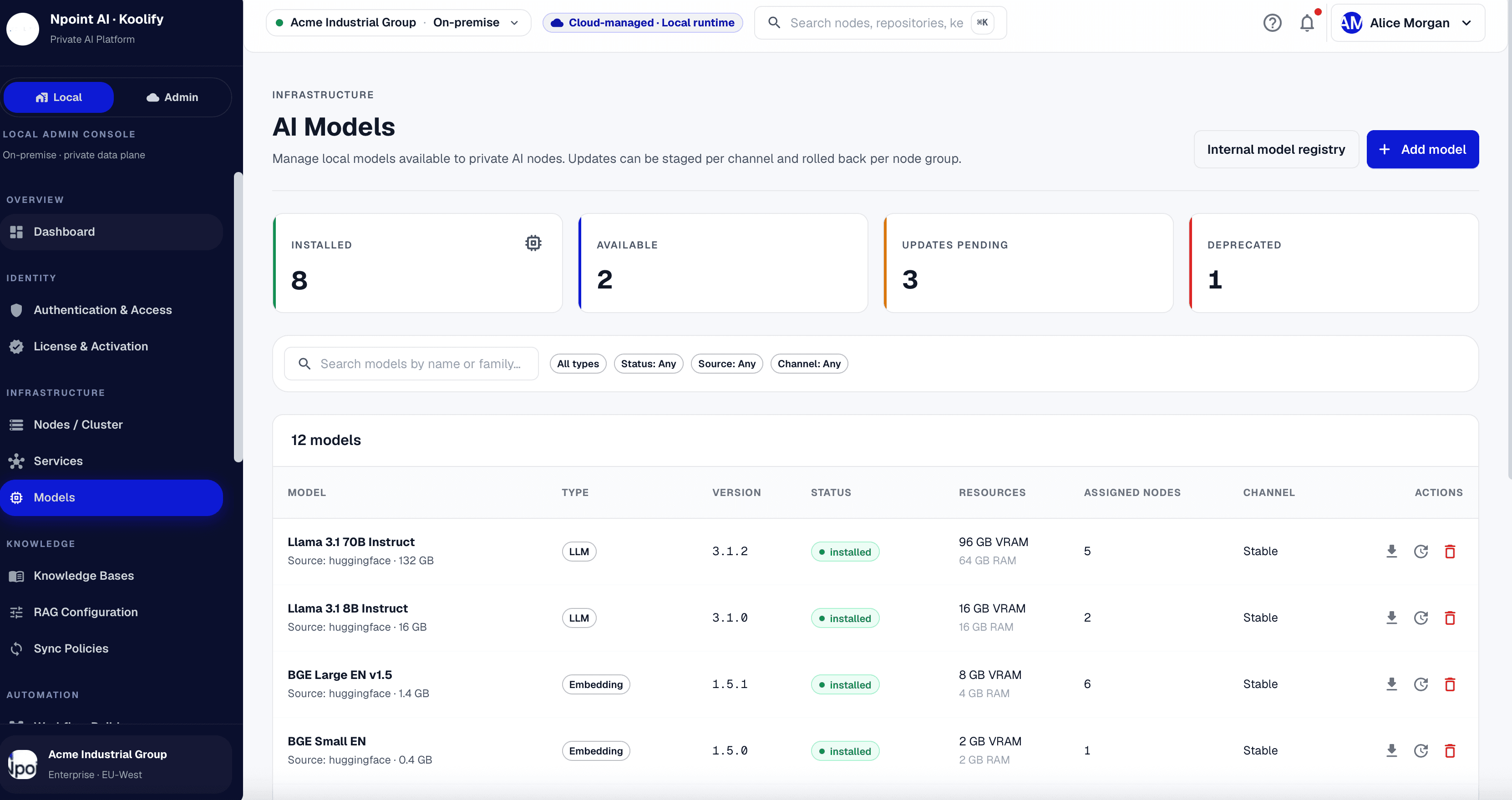Screen dimensions: 1512x800
Task: Click the Nodes / Cluster server icon
Action: point(16,425)
